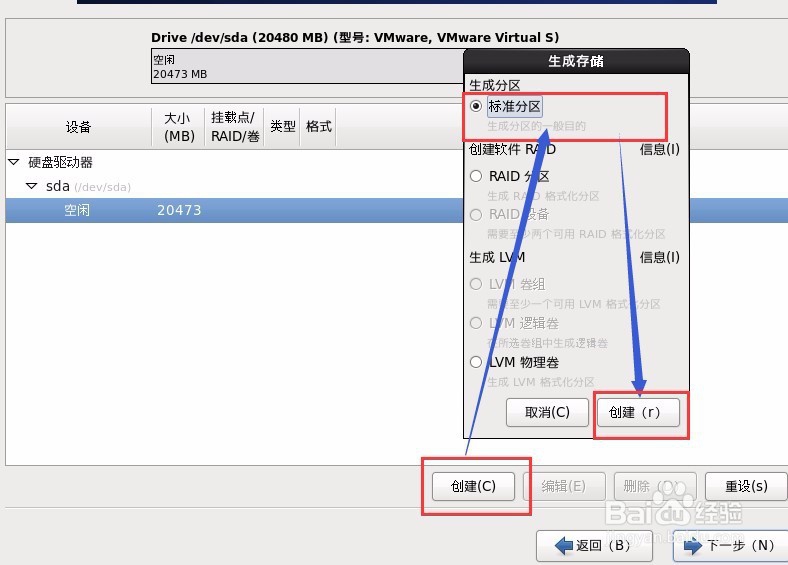Go back with 返回 (B) button
The width and height of the screenshot is (788, 565).
[x=595, y=545]
